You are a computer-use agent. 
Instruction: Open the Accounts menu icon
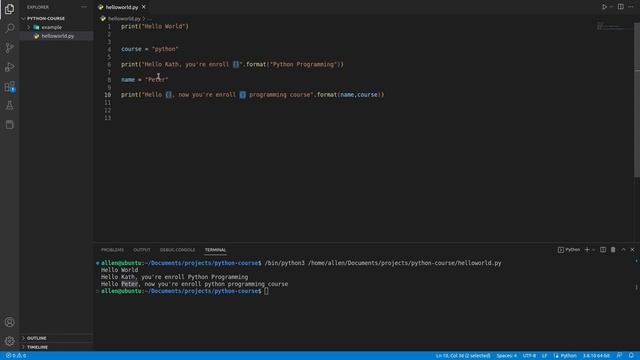(9, 322)
